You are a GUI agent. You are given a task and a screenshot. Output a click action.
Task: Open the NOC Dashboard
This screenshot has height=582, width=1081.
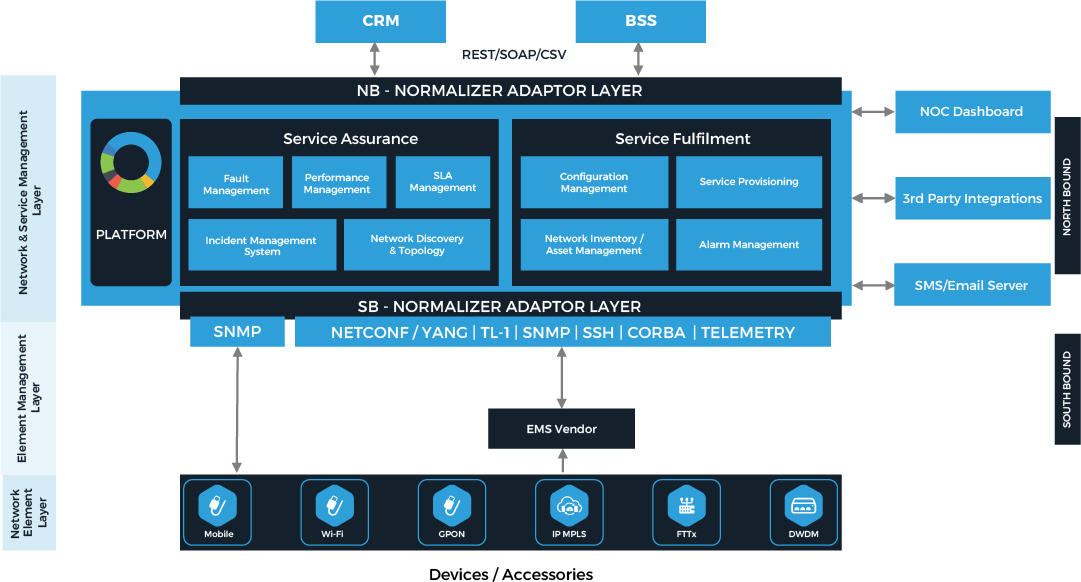point(971,112)
